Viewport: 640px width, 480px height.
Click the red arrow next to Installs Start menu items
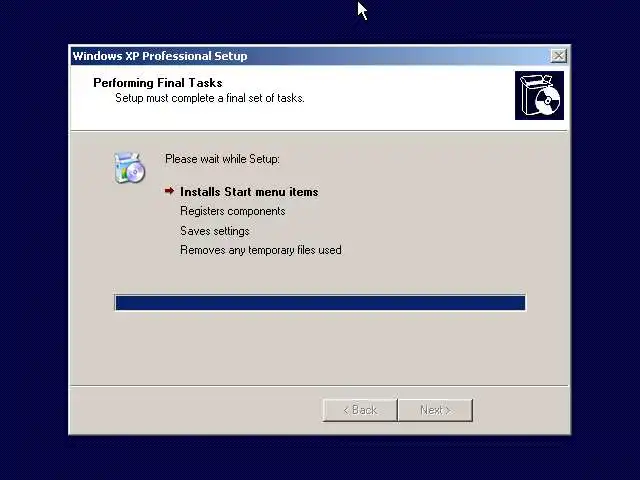pos(169,191)
